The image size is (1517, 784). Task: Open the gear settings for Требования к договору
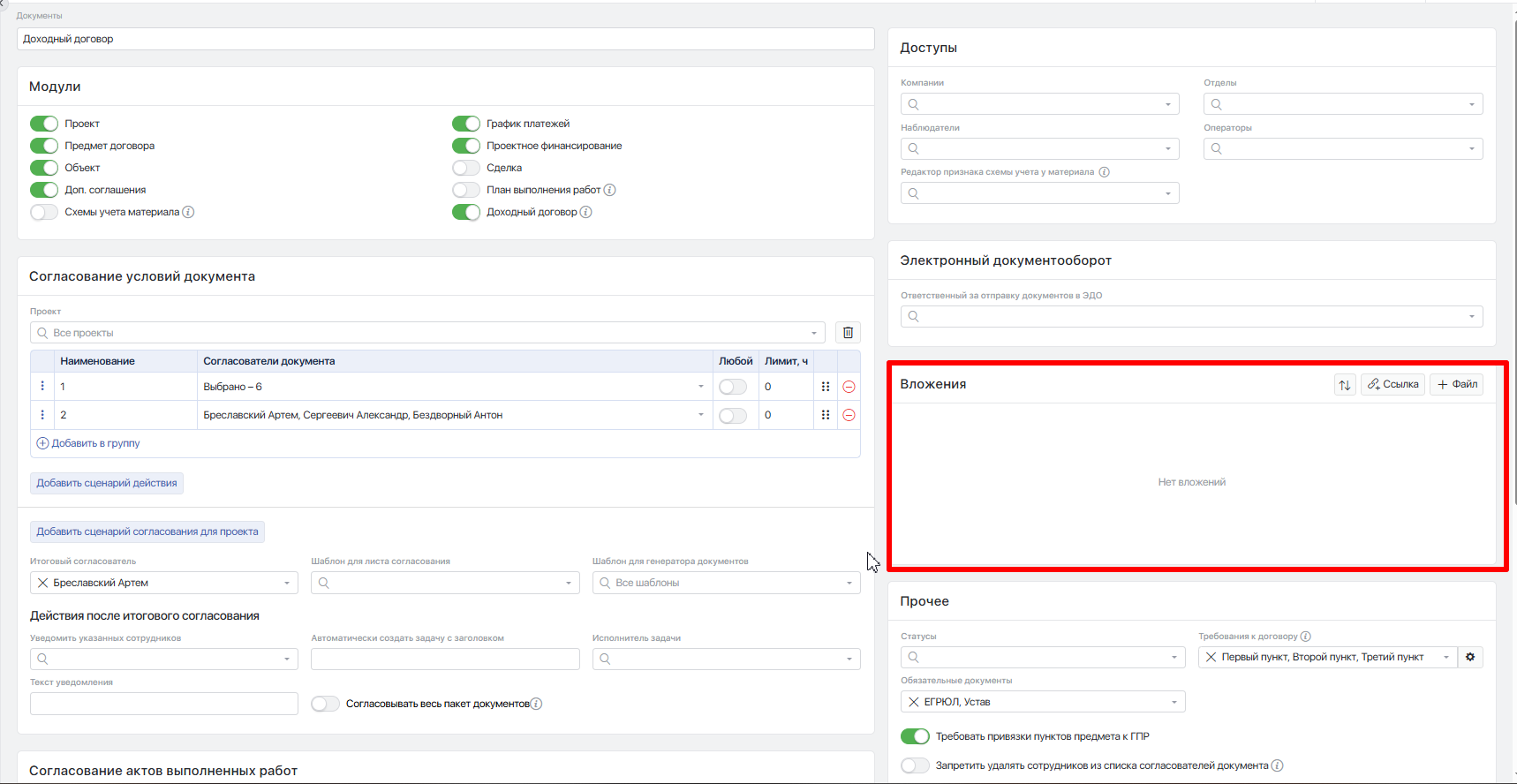(x=1470, y=657)
